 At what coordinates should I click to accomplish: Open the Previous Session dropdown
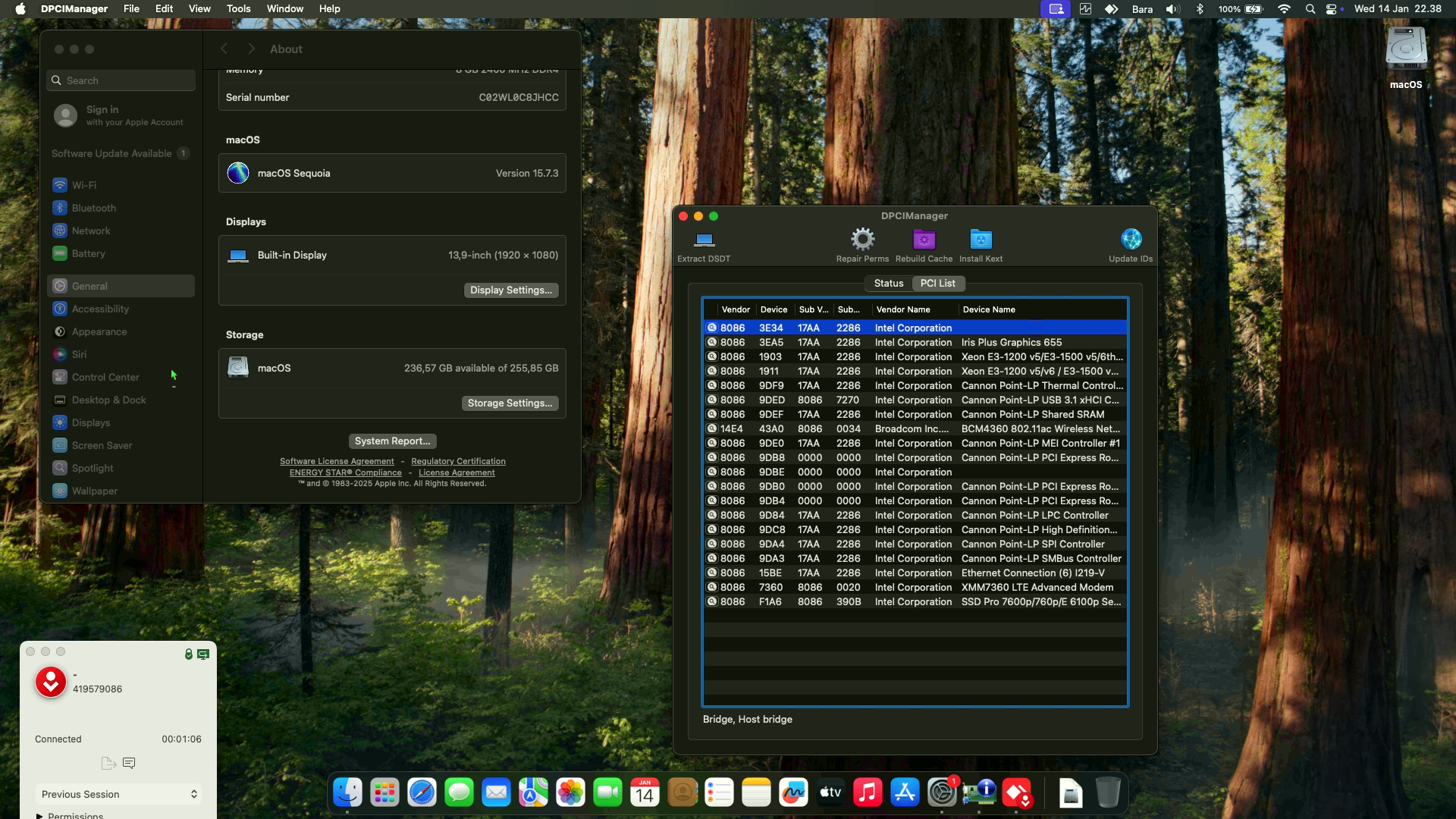point(118,794)
